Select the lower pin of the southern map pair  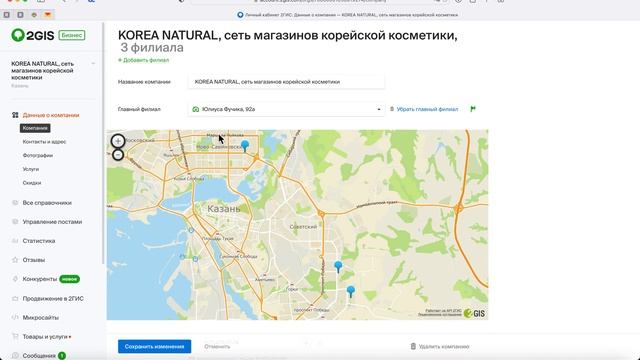click(x=351, y=291)
